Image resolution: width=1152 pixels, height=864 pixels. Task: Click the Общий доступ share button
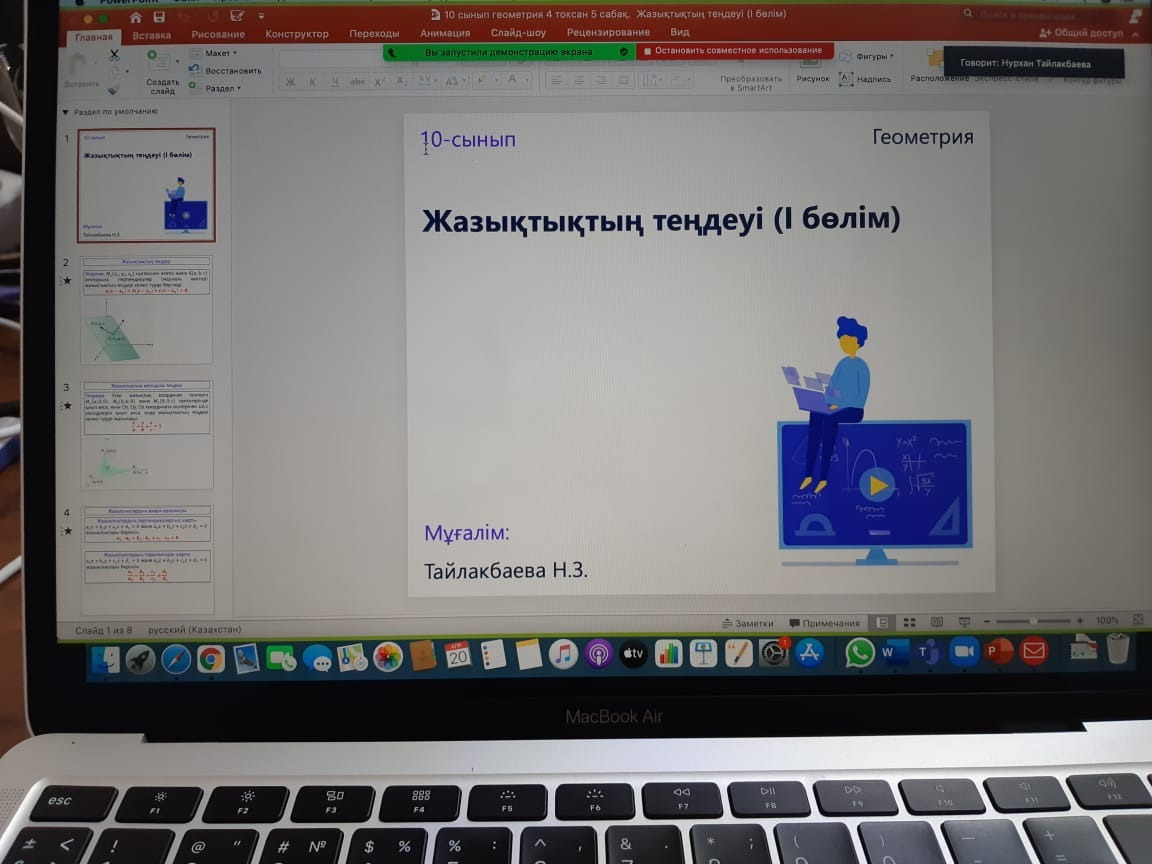[1088, 33]
